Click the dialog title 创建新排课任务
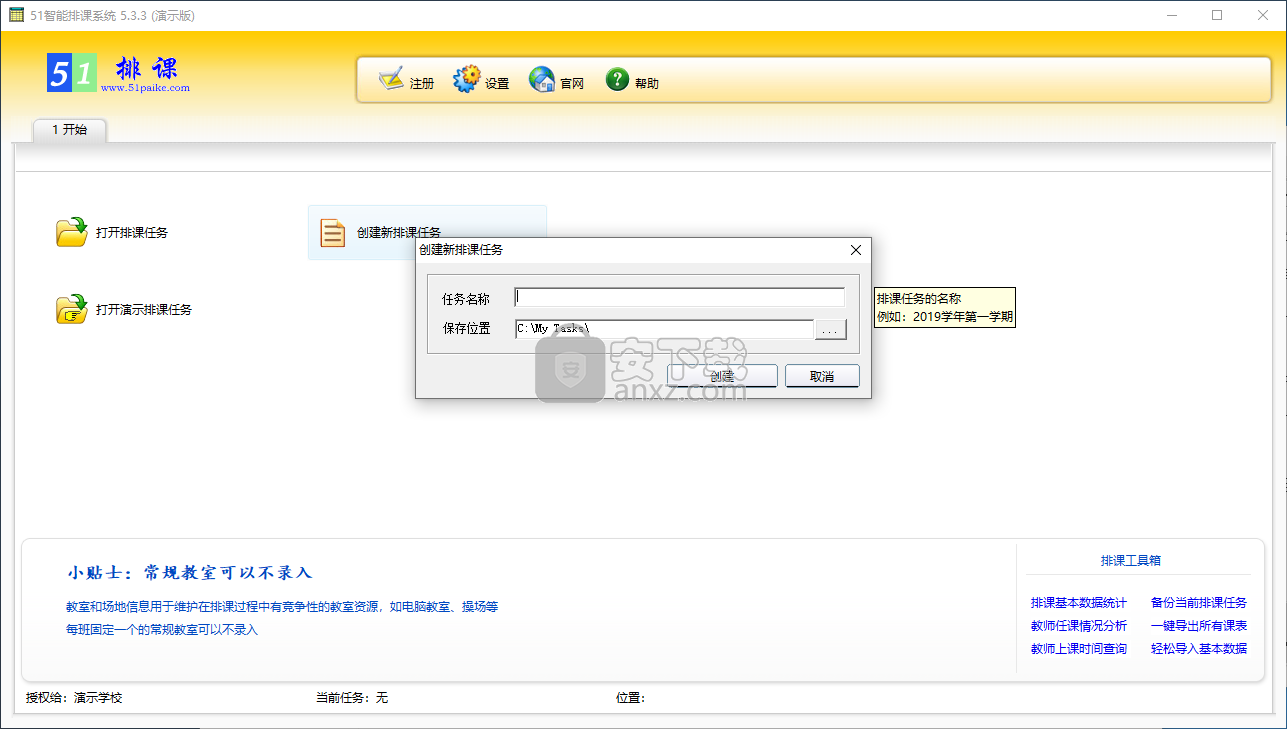The width and height of the screenshot is (1287, 729). coord(461,250)
